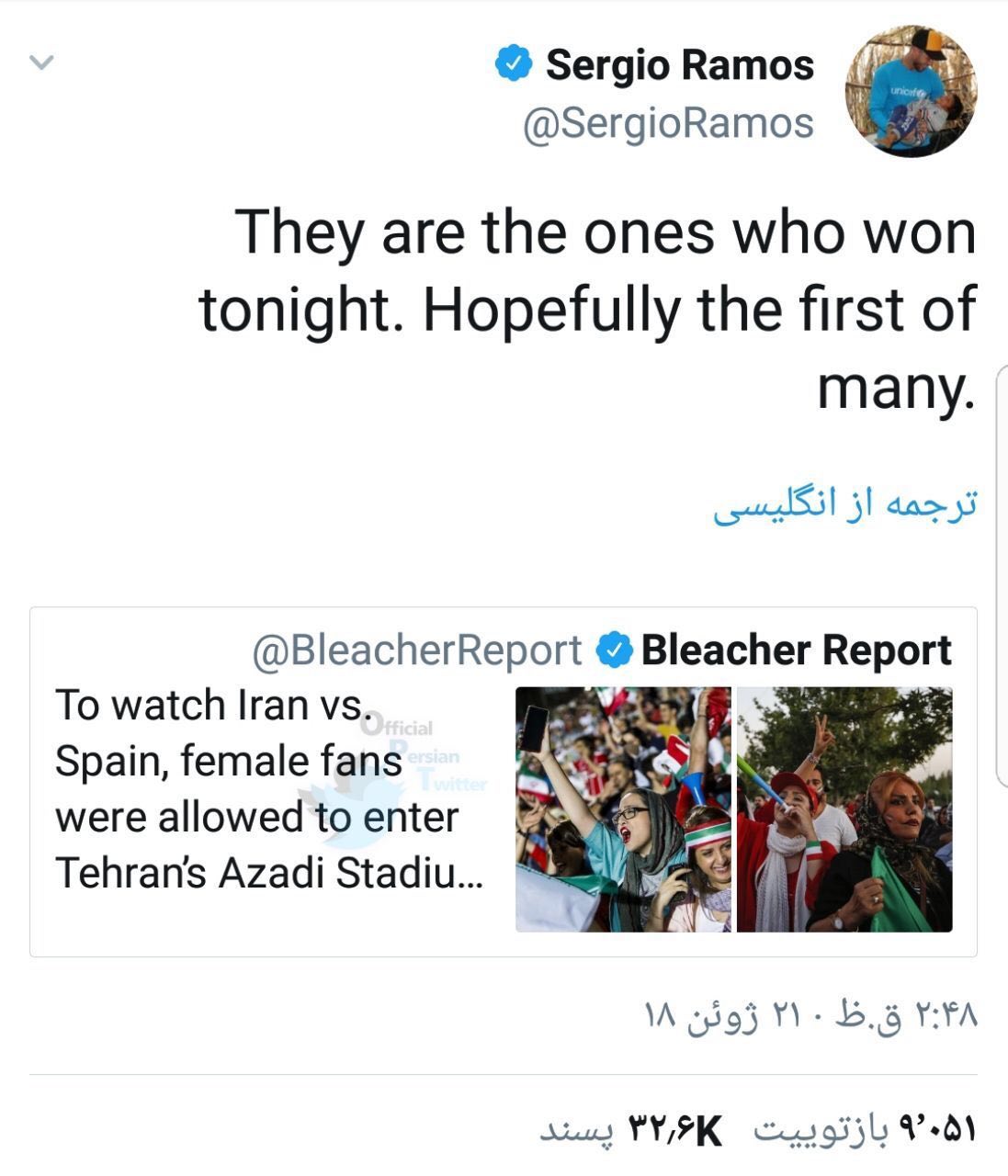1008x1176 pixels.
Task: Open left photo of cheering stadium fans
Action: [x=623, y=809]
